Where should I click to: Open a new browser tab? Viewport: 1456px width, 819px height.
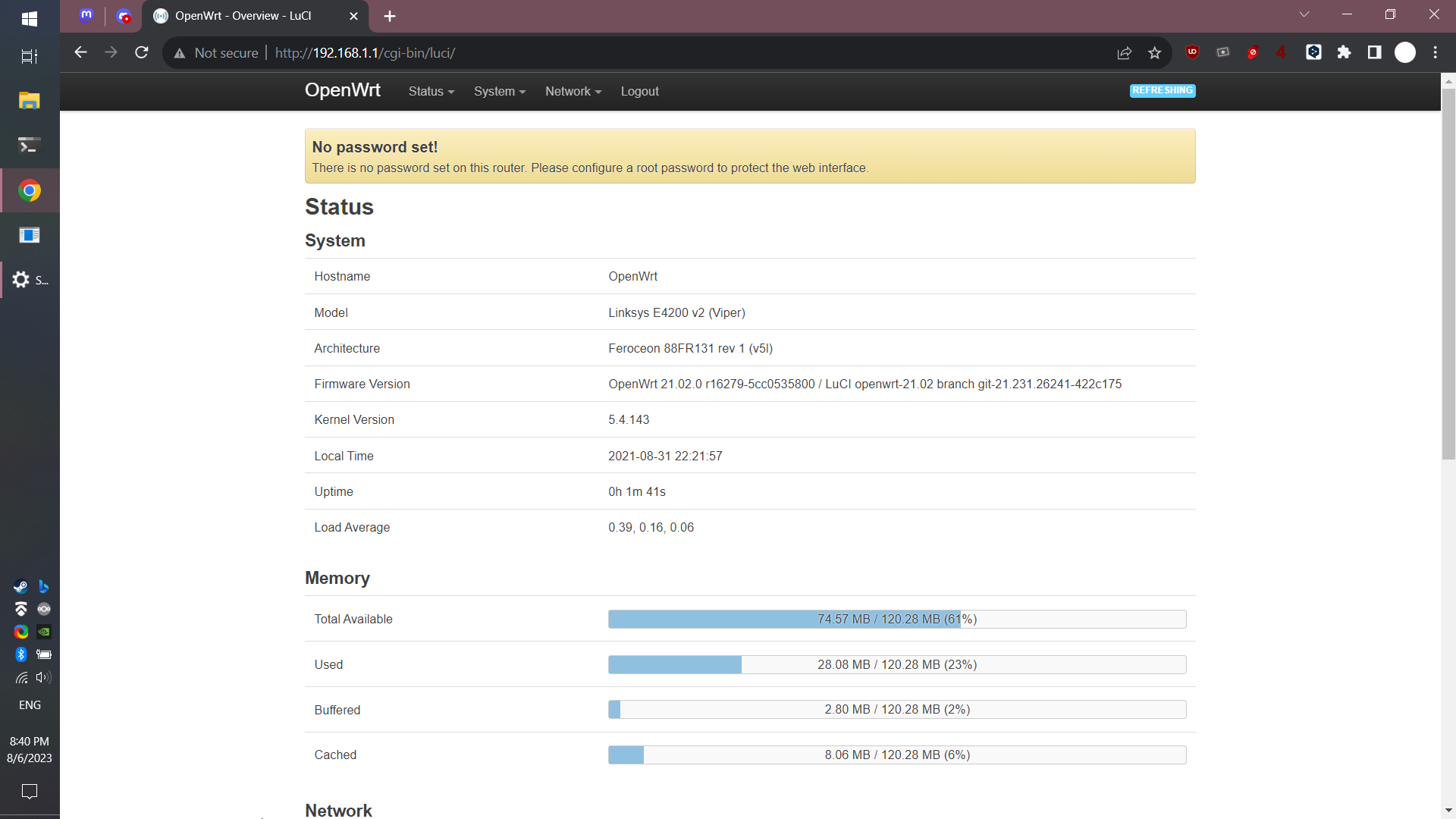[390, 16]
